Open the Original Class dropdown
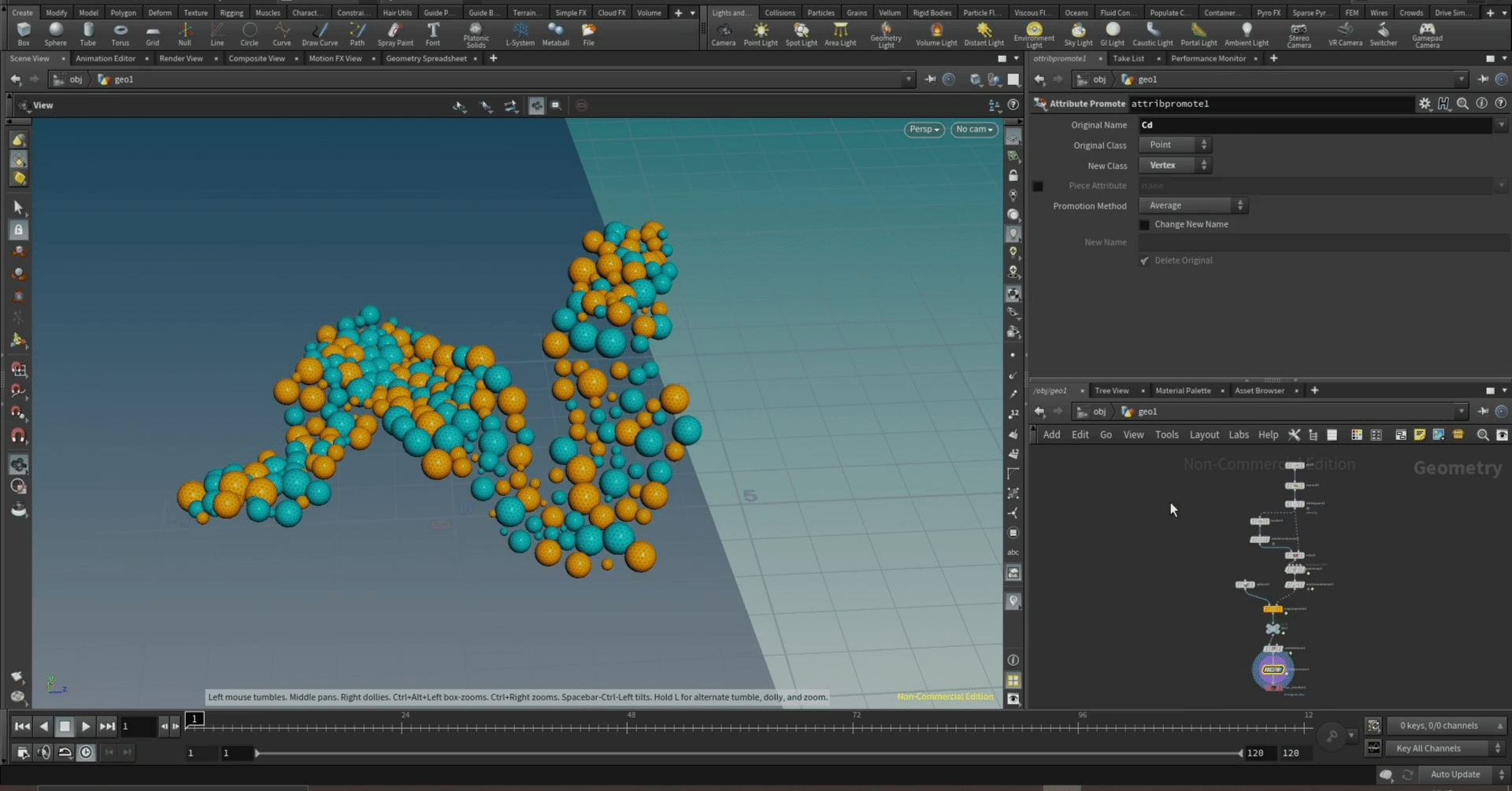 coord(1174,145)
